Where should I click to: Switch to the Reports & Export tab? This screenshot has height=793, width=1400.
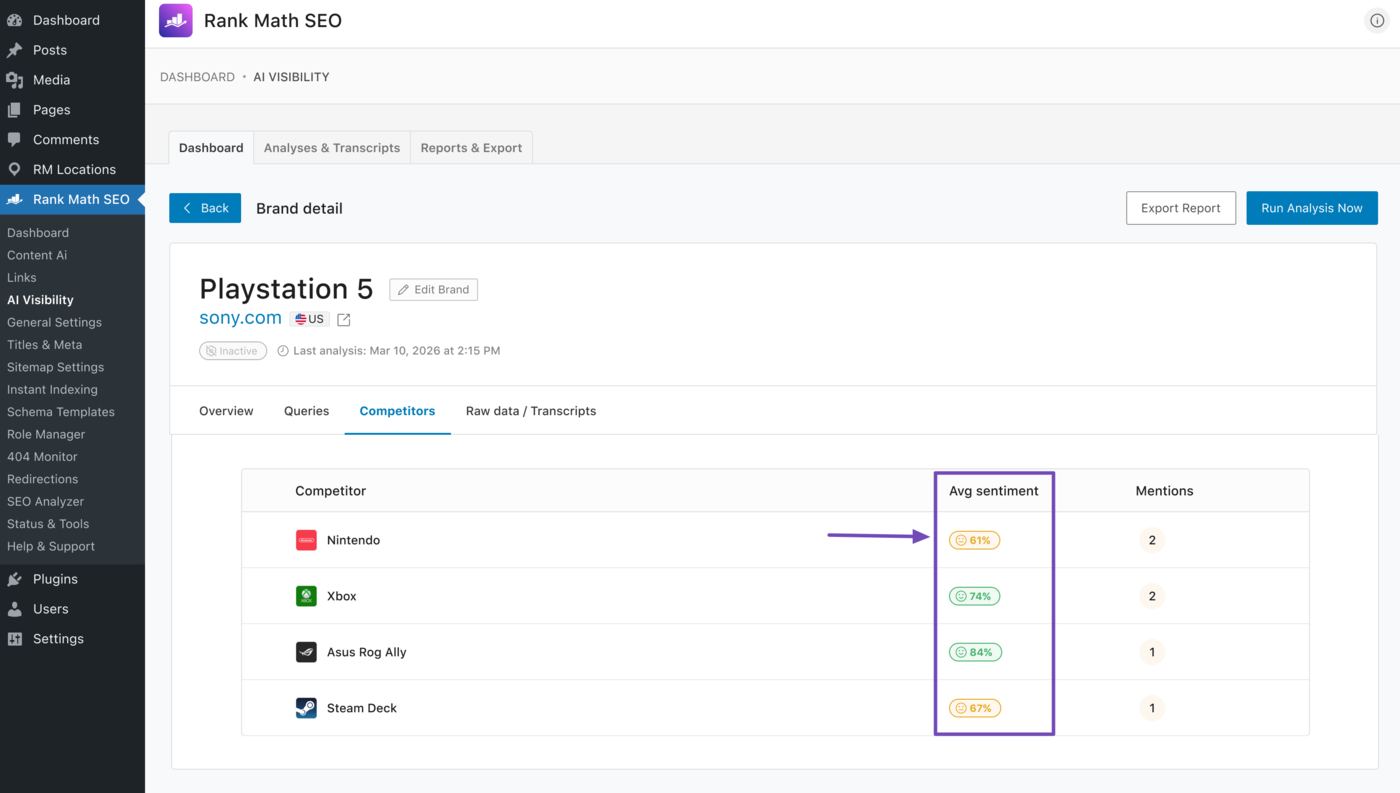click(x=471, y=148)
